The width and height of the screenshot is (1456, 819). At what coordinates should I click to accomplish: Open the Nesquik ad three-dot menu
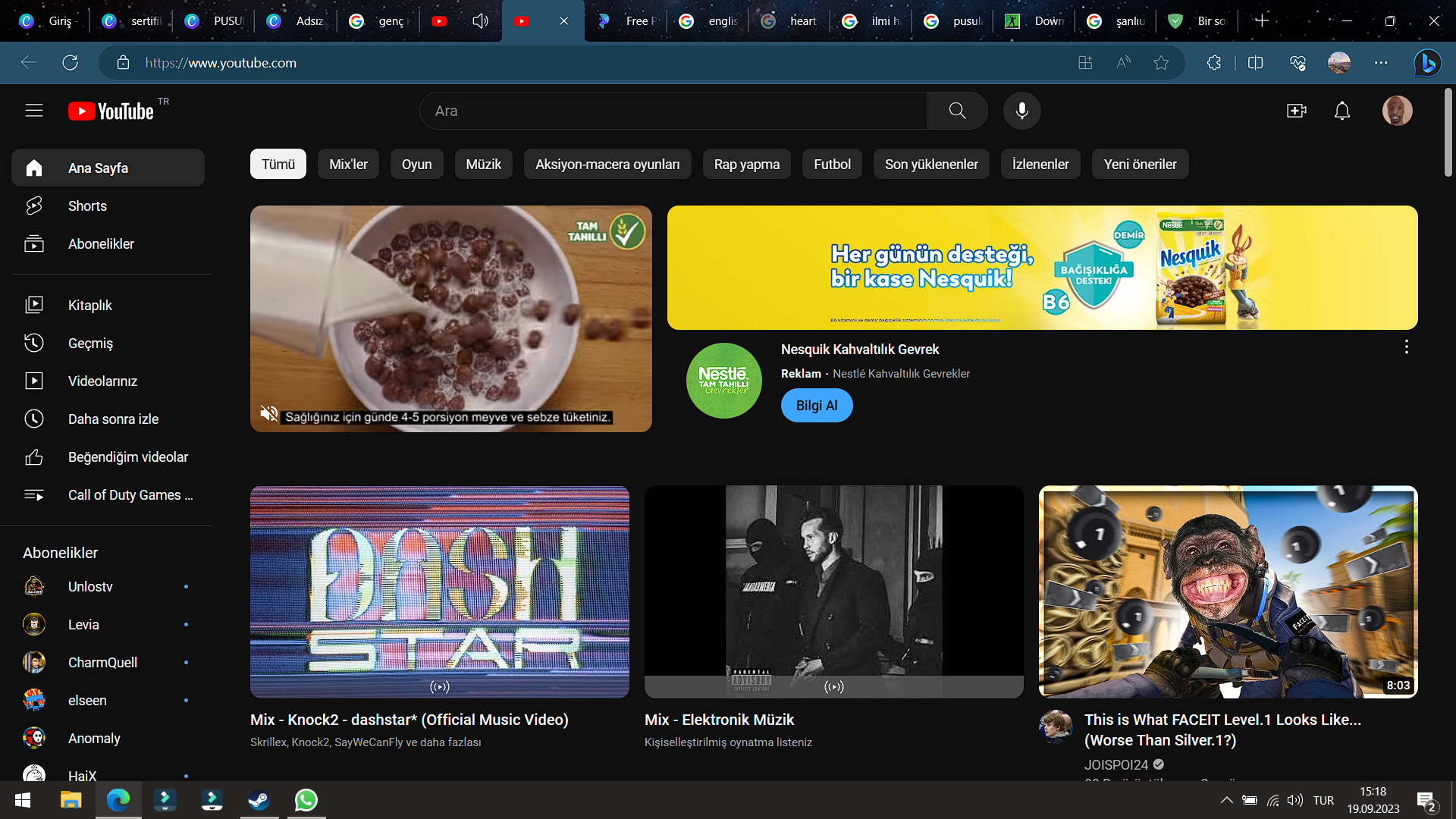coord(1406,347)
